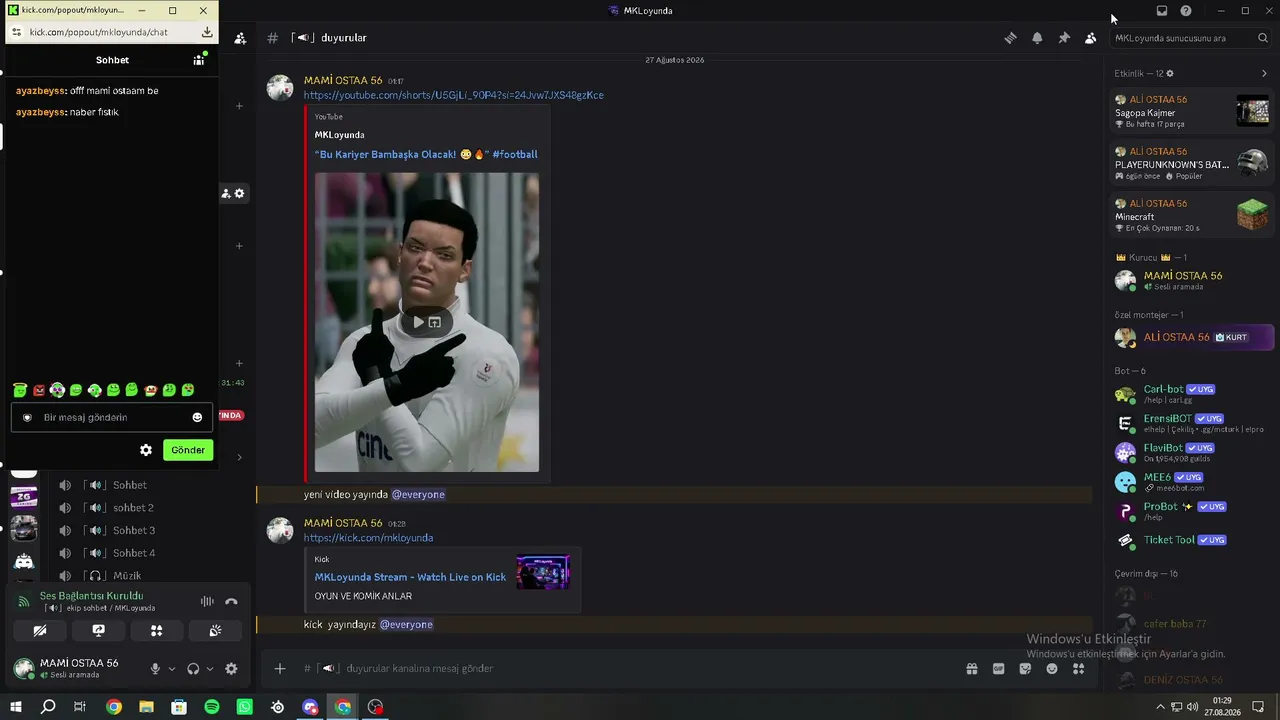Open the sticker picker in the message bar
Viewport: 1280px width, 720px height.
[x=1025, y=669]
